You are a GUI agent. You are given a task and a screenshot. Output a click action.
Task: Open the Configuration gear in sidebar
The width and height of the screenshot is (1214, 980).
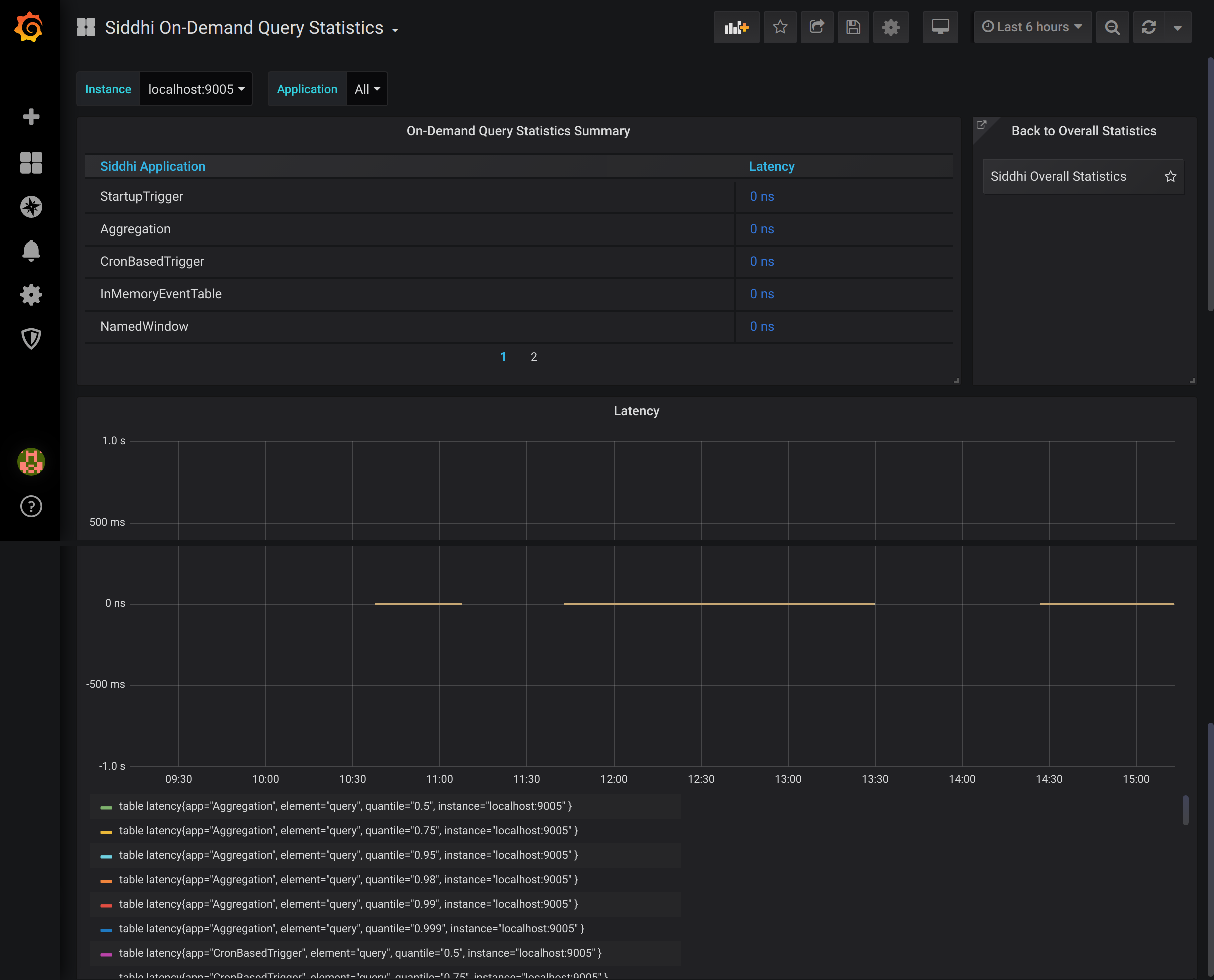point(31,295)
